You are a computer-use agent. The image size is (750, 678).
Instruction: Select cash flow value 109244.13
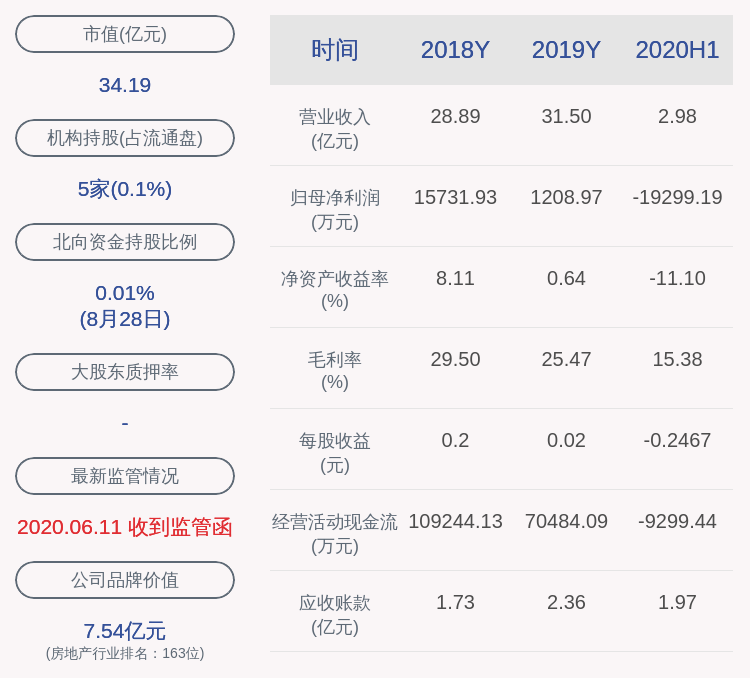455,521
